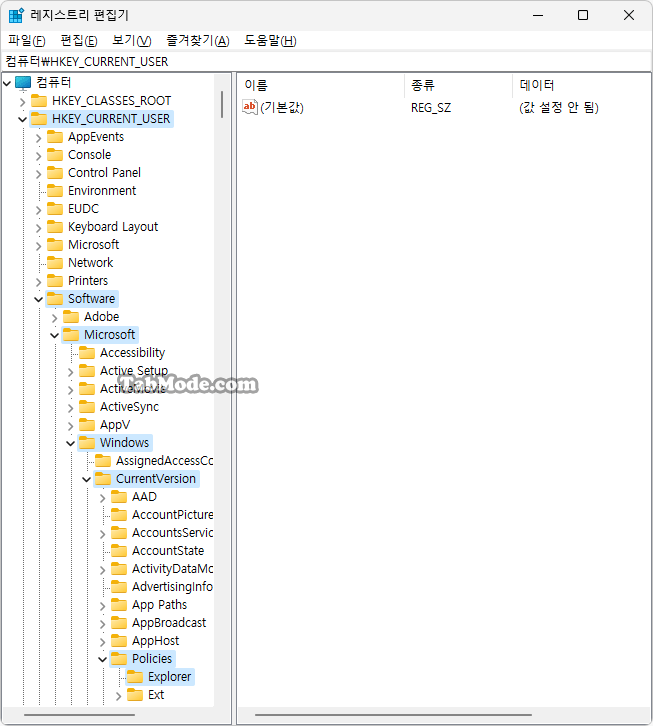Sort by the 종류 column header
Viewport: 653px width, 726px height.
(423, 85)
